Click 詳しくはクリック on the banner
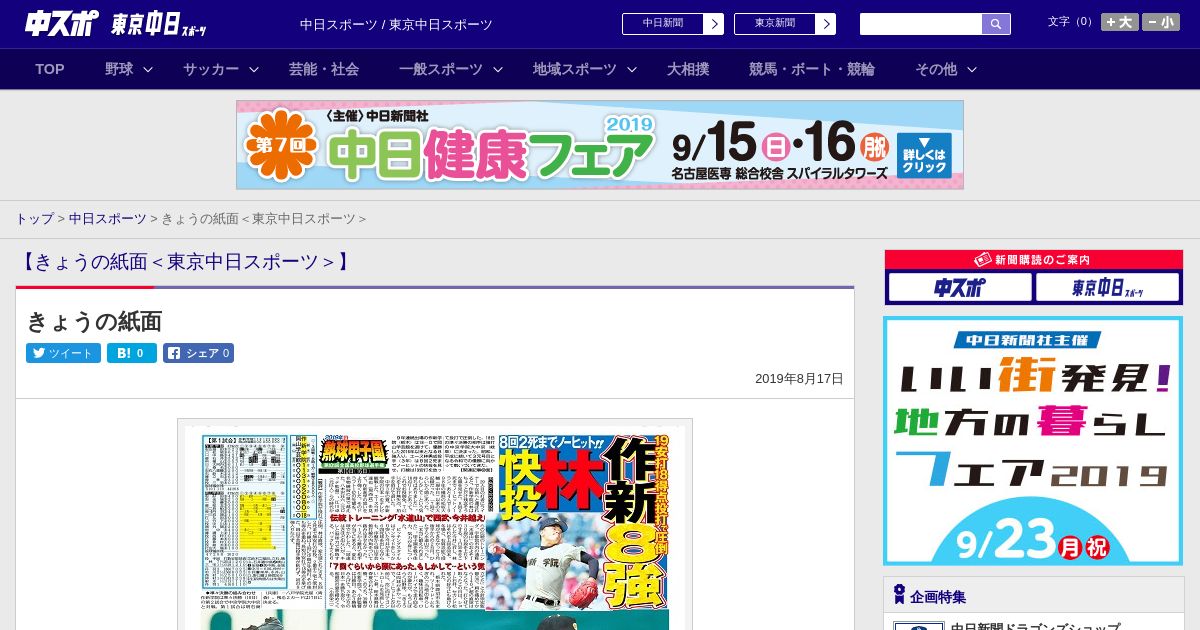The image size is (1200, 630). (924, 155)
